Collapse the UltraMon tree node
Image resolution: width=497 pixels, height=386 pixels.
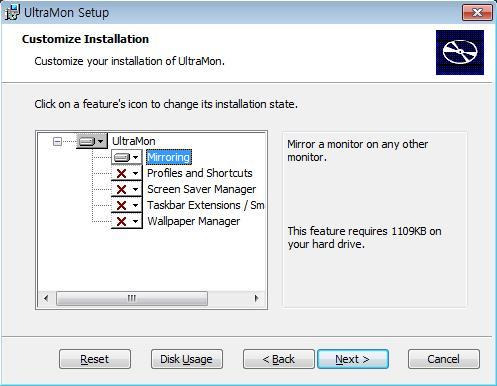(x=57, y=141)
